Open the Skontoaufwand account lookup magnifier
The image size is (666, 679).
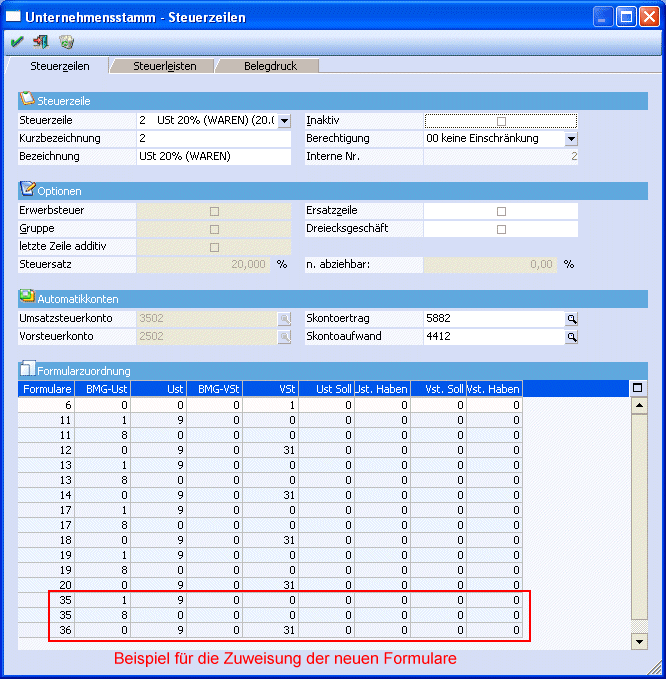coord(572,337)
